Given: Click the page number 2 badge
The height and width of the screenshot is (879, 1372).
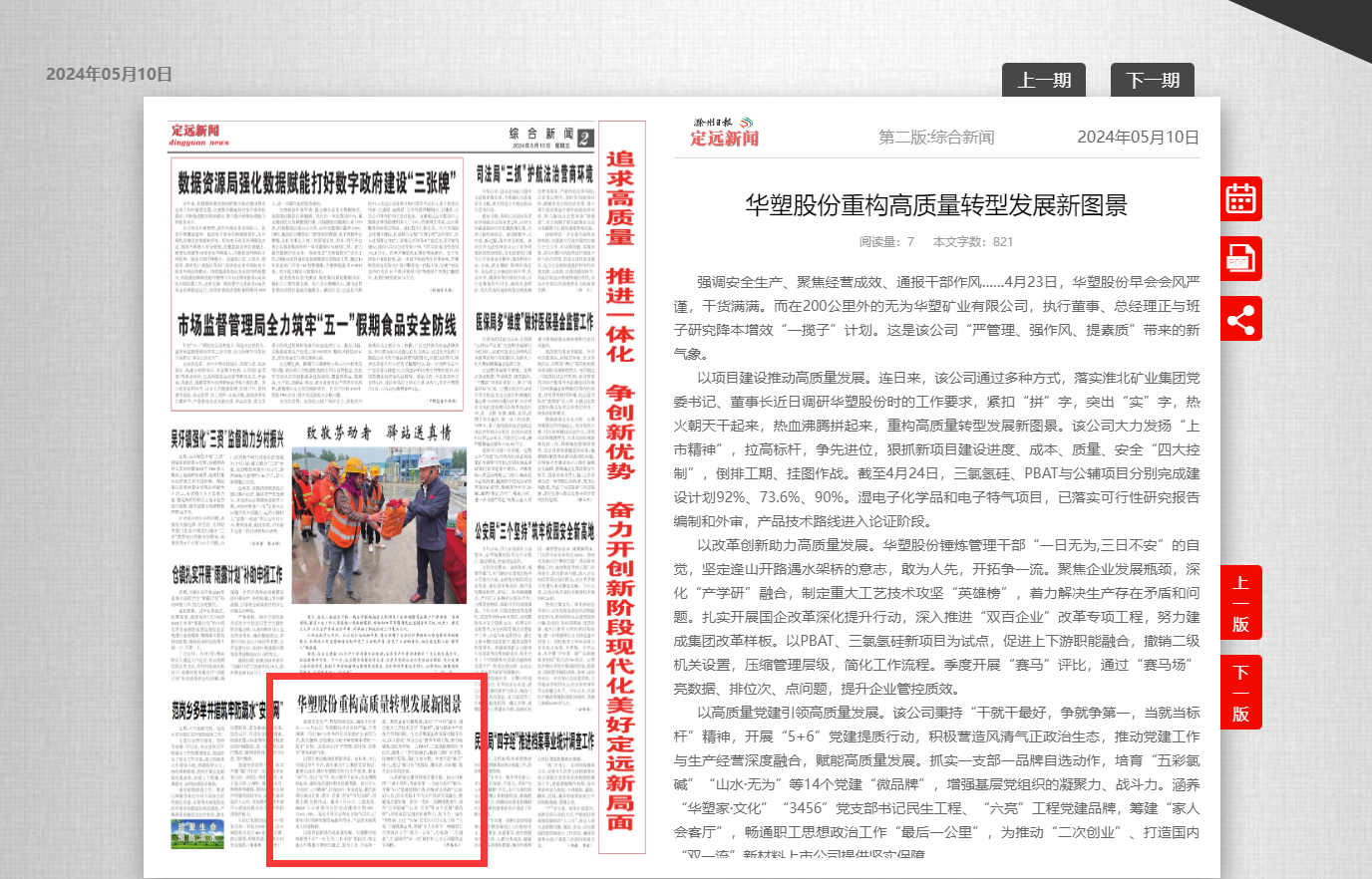Looking at the screenshot, I should (x=584, y=139).
